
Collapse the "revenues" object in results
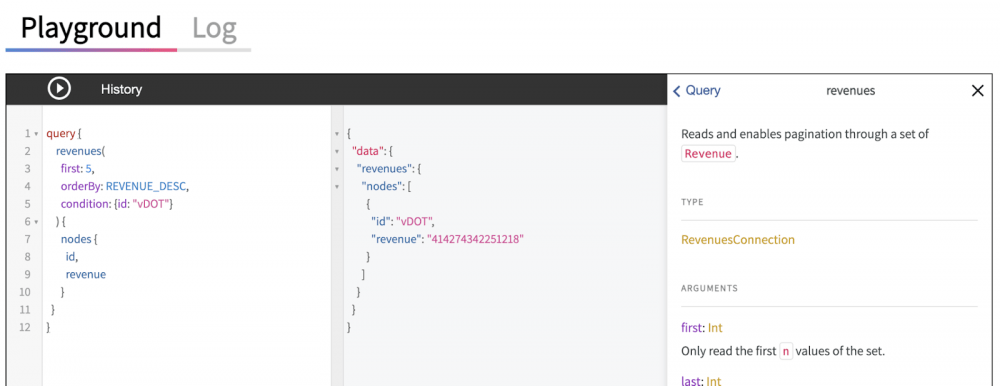tap(337, 169)
